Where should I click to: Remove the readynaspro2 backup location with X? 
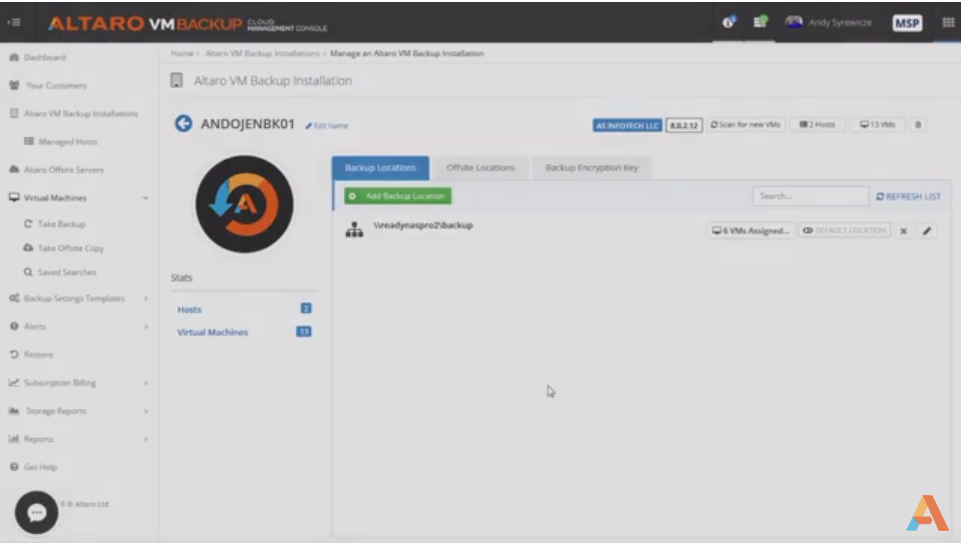point(903,231)
